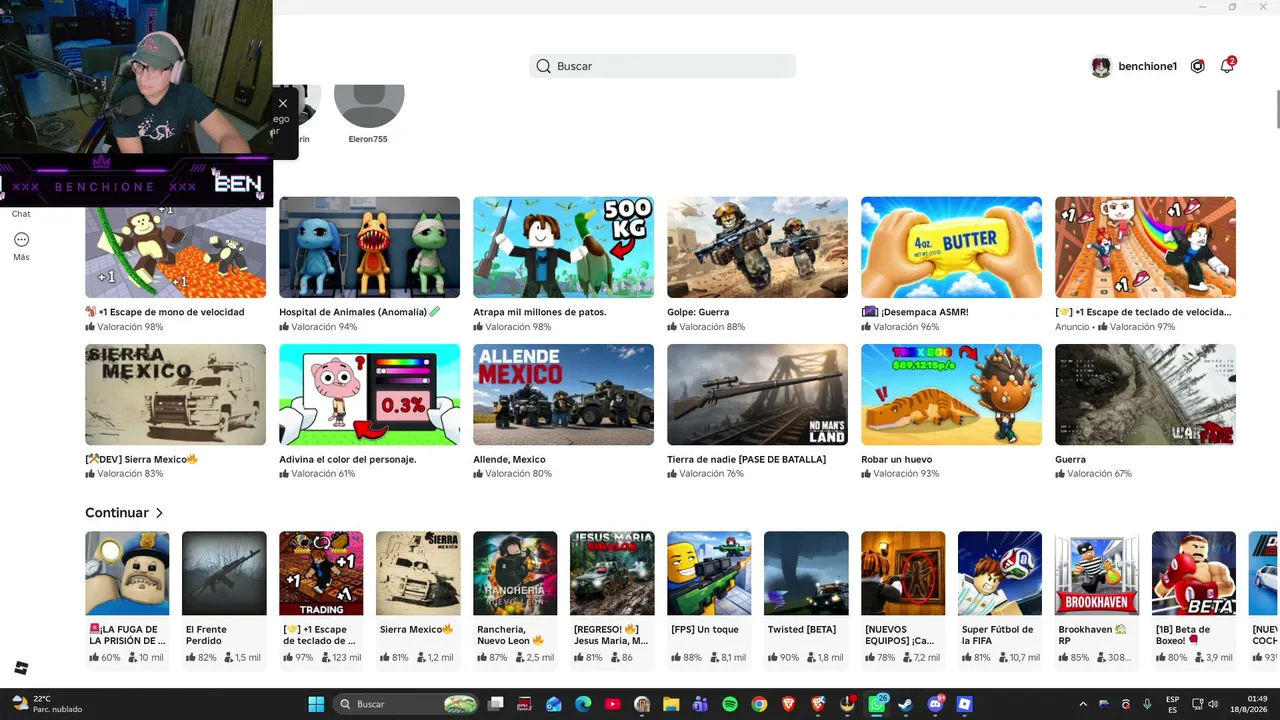
Task: Click the microphone icon in system tray
Action: (1147, 704)
